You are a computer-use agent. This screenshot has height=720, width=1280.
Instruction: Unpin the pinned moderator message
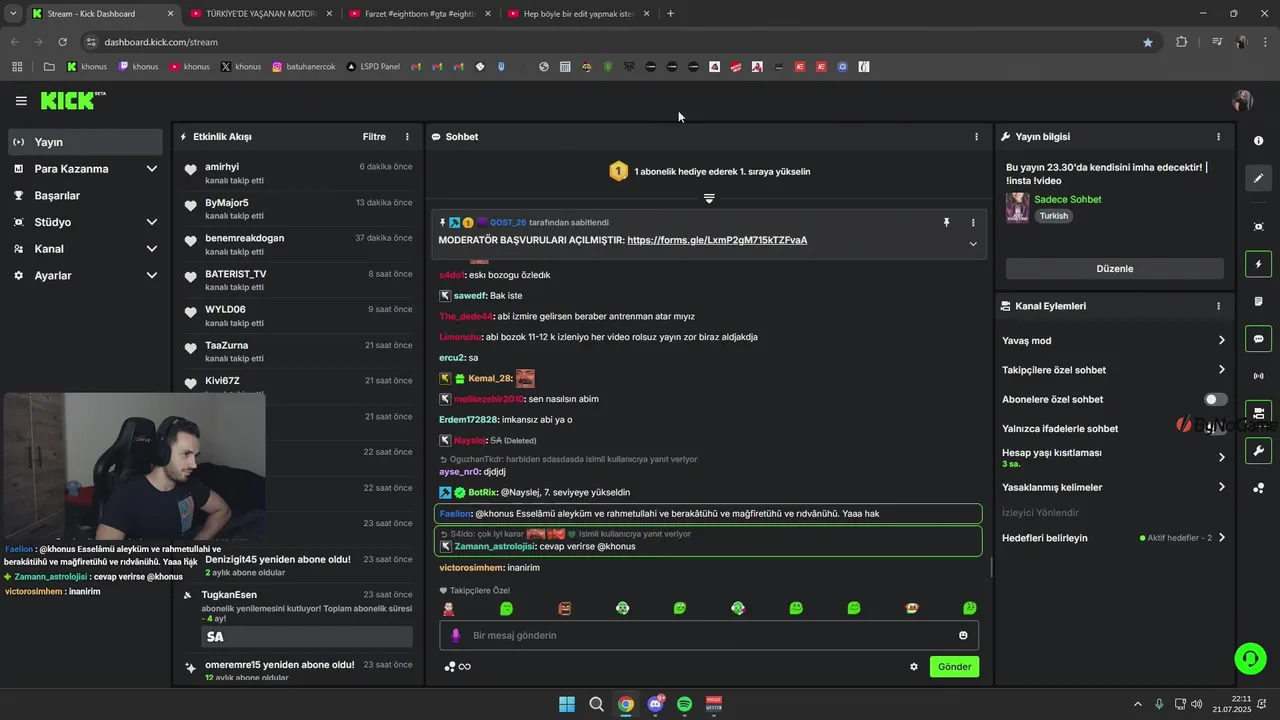(x=946, y=223)
